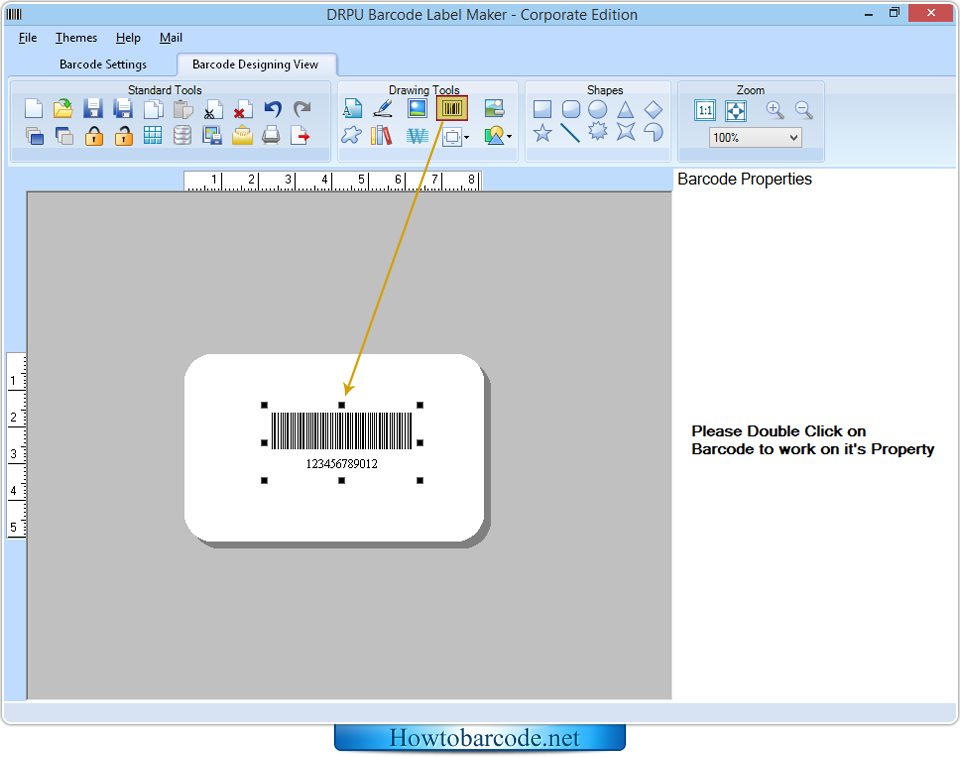Click the horizontal ruler above canvas

click(x=332, y=181)
